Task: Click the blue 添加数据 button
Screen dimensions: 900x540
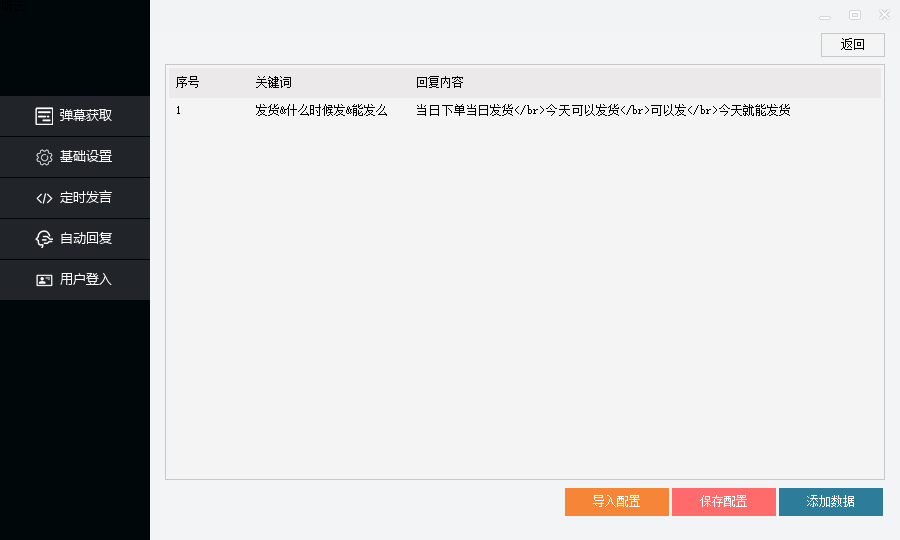Action: [x=830, y=502]
